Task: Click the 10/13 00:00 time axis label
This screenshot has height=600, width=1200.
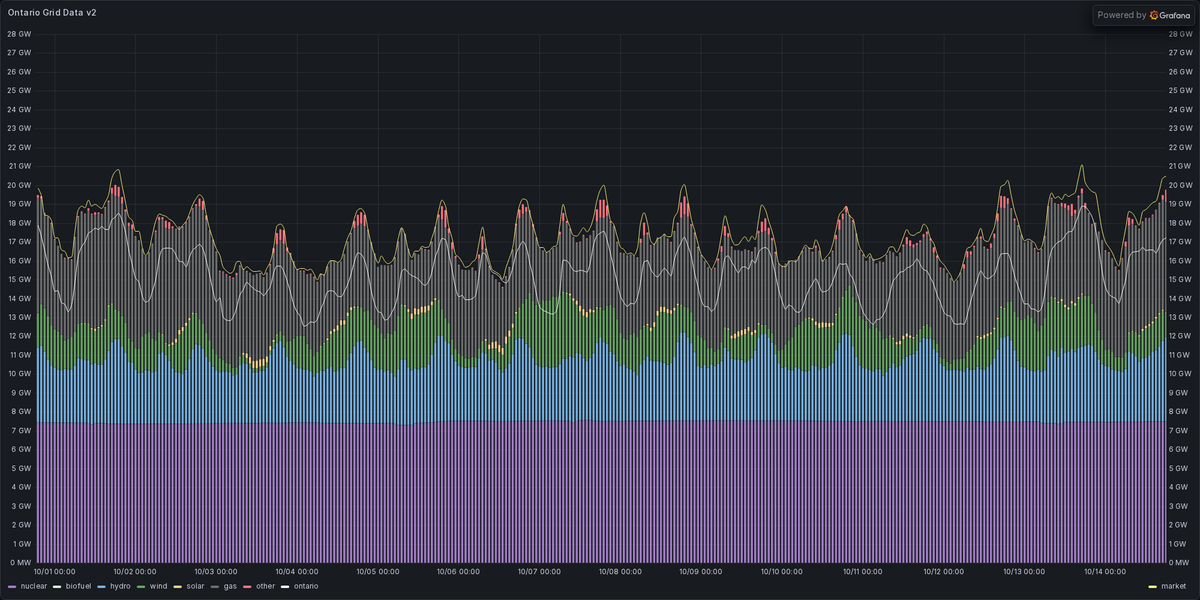Action: click(1024, 572)
